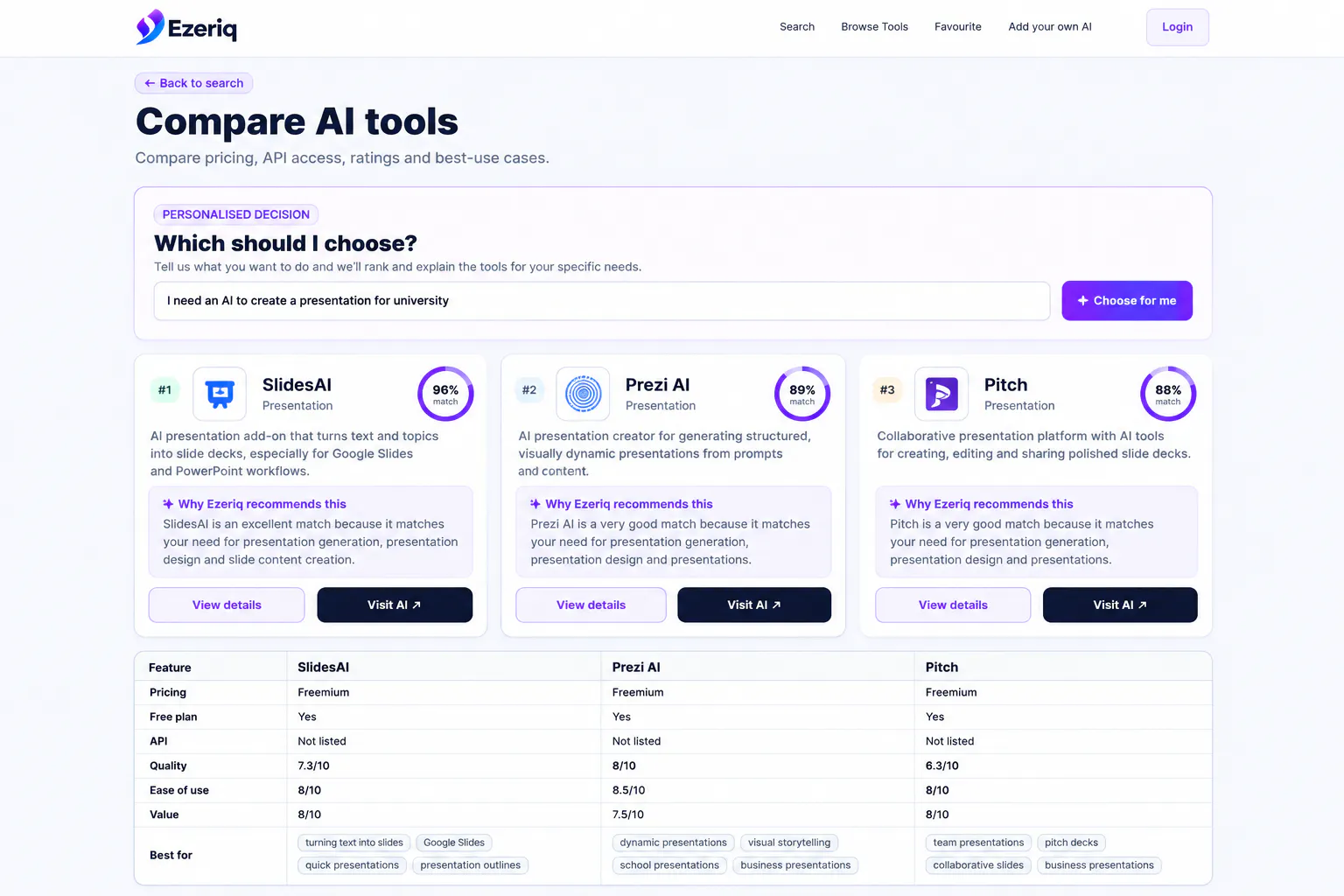This screenshot has height=896, width=1344.
Task: Click the Login button
Action: click(1178, 27)
